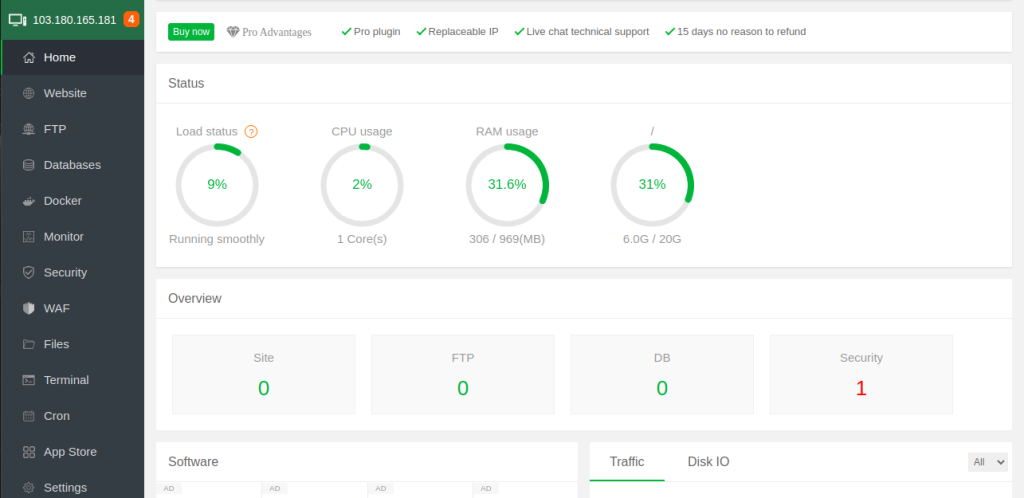Click the Pro Advantages link
The image size is (1024, 498).
tap(269, 32)
